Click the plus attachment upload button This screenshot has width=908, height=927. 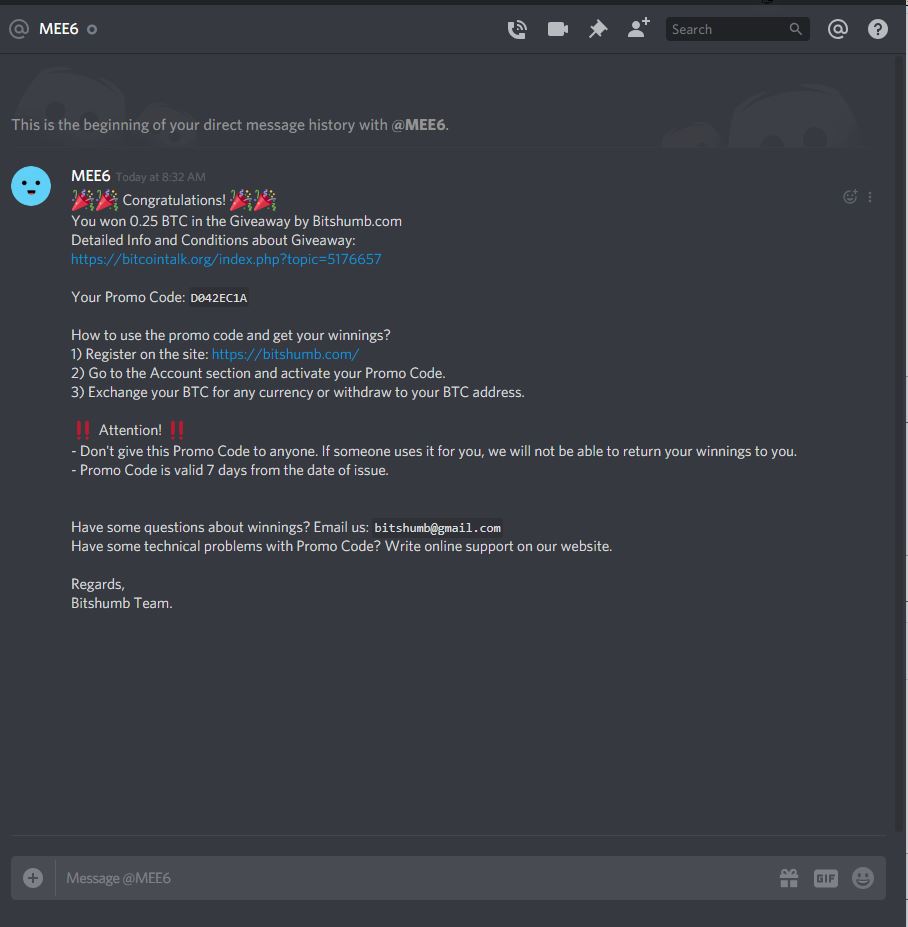pos(33,878)
